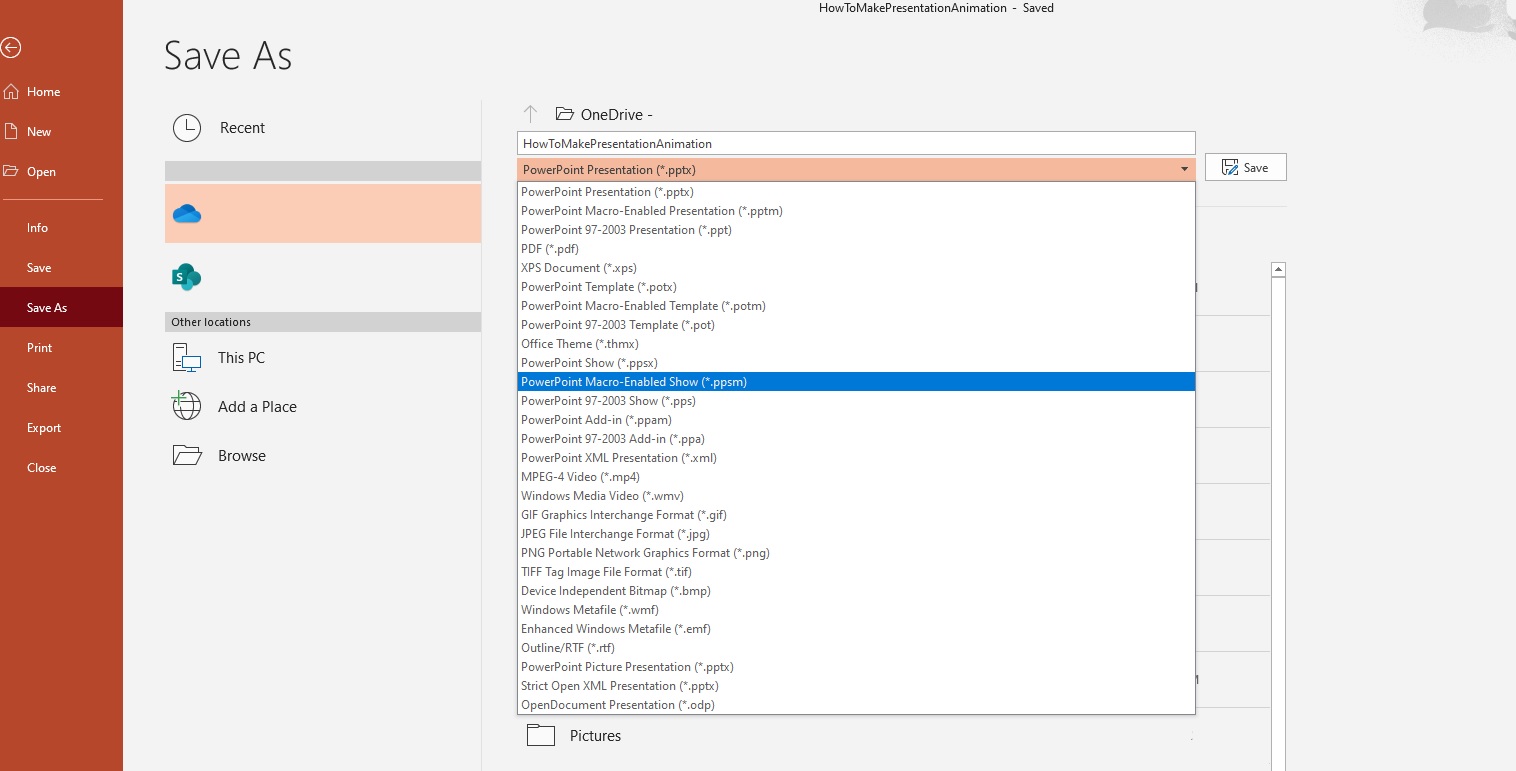Choose Strict Open XML Presentation (*.pptx)
The width and height of the screenshot is (1516, 771).
[x=856, y=686]
